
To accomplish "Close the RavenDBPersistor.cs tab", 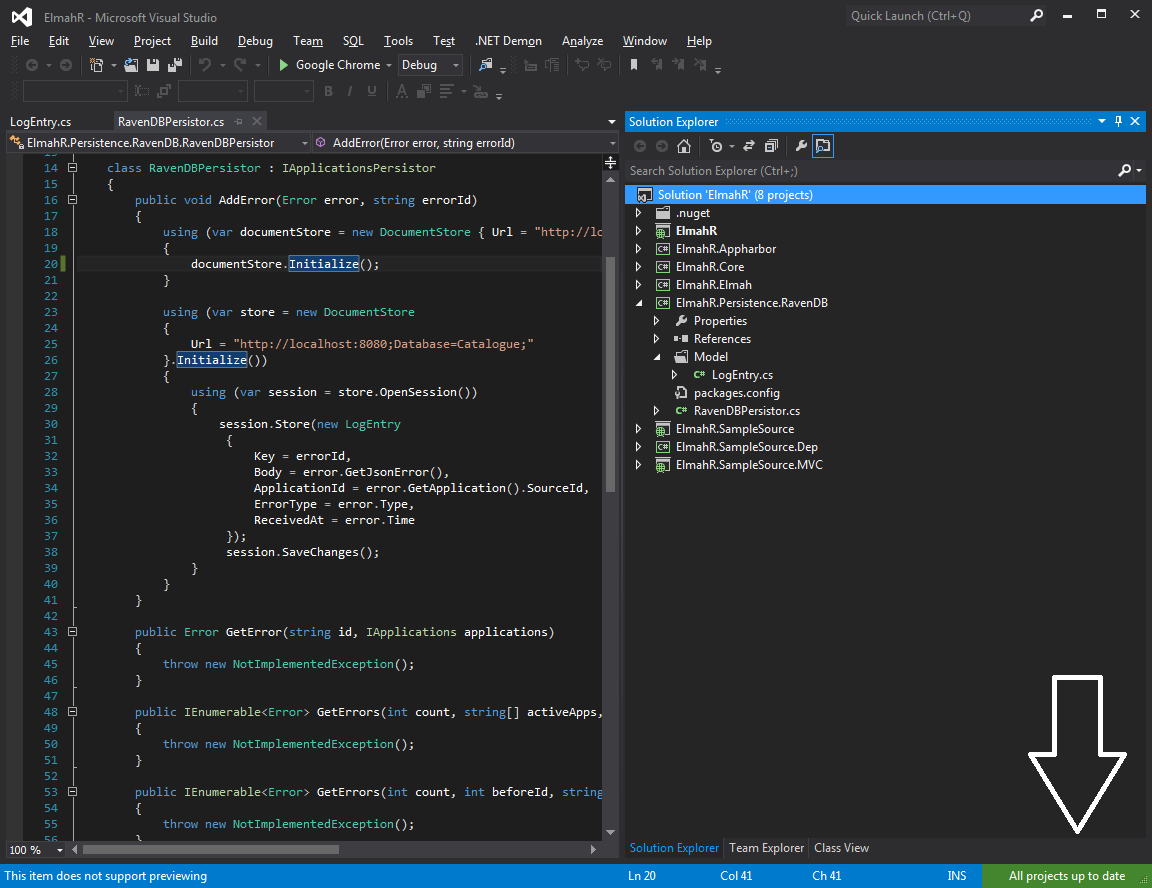I will click(256, 121).
